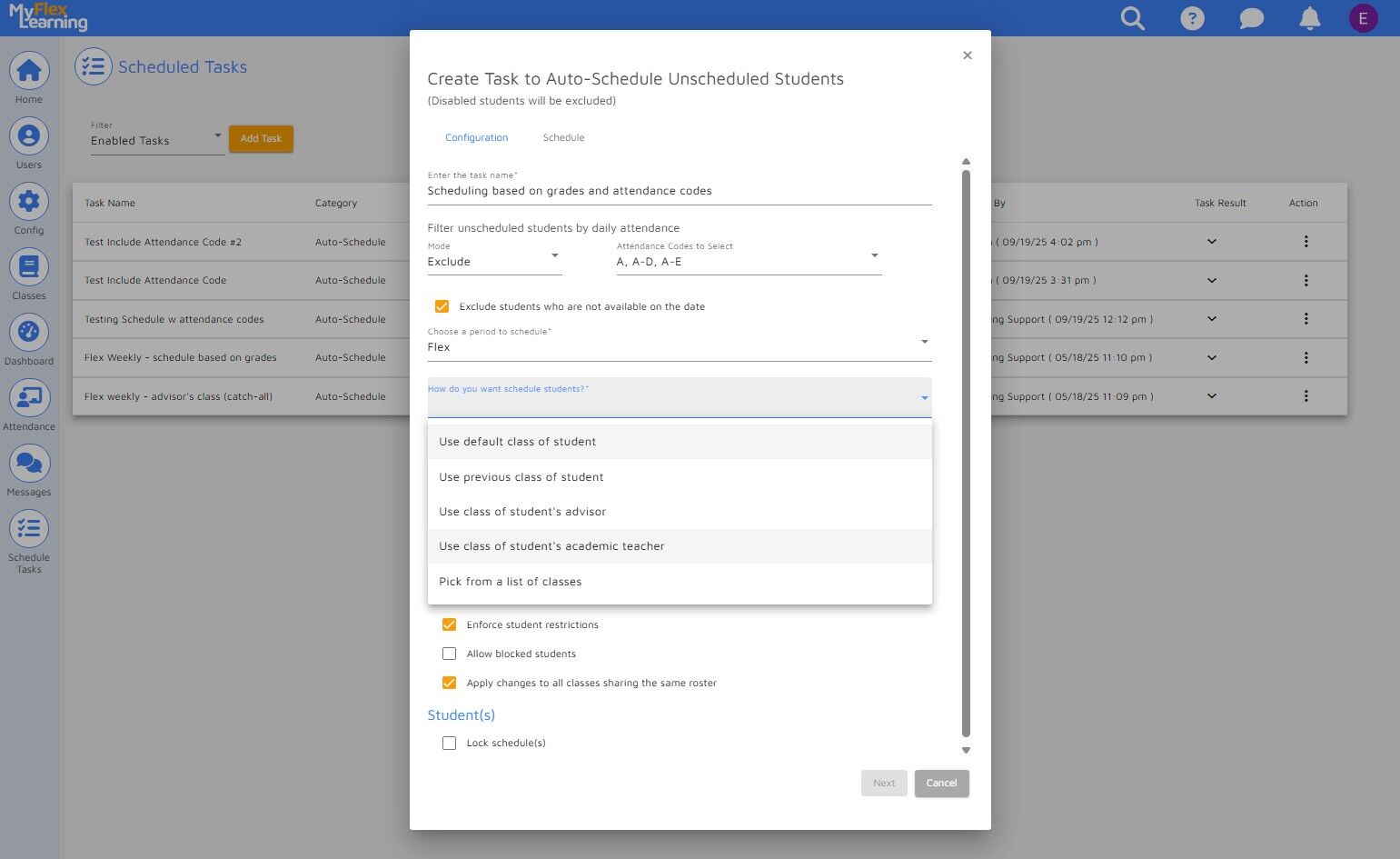Click the dialog's vertical scrollbar

tap(966, 453)
